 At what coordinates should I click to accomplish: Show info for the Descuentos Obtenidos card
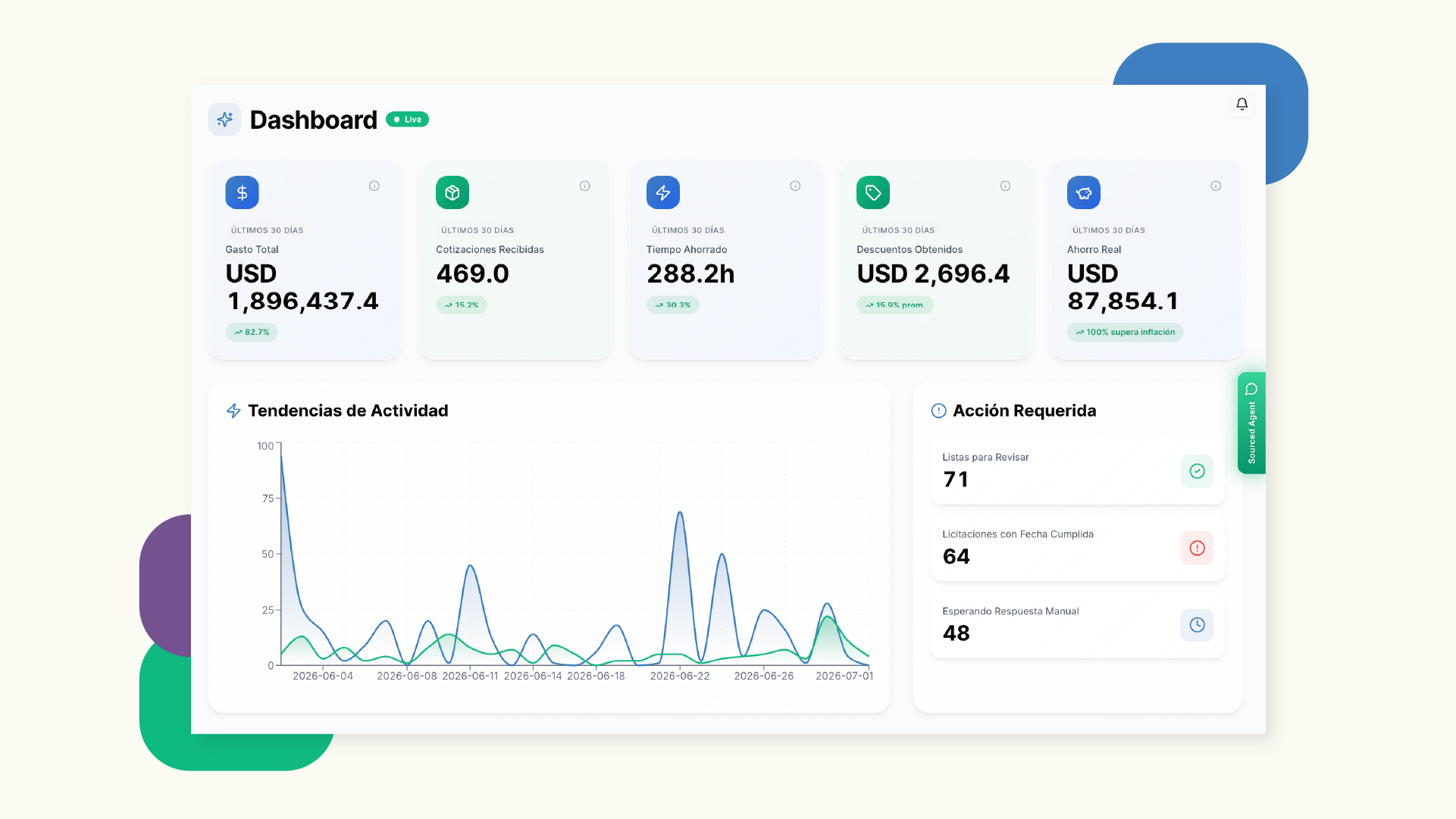pos(1006,186)
